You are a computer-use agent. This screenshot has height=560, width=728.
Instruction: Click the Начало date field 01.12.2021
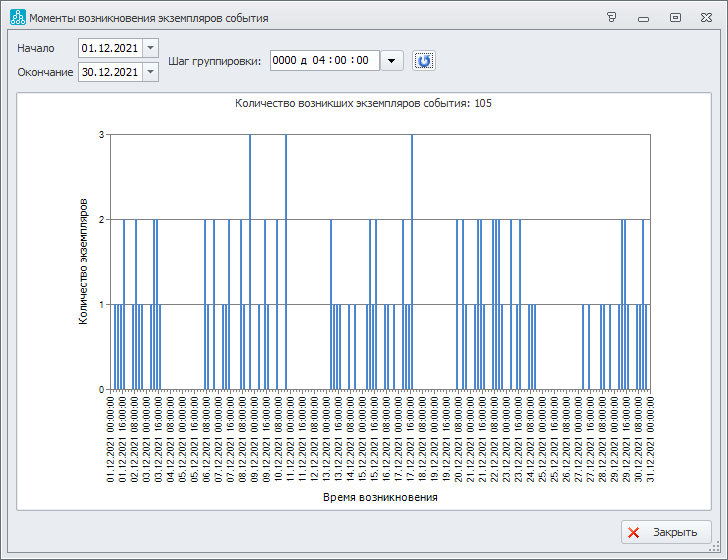109,48
